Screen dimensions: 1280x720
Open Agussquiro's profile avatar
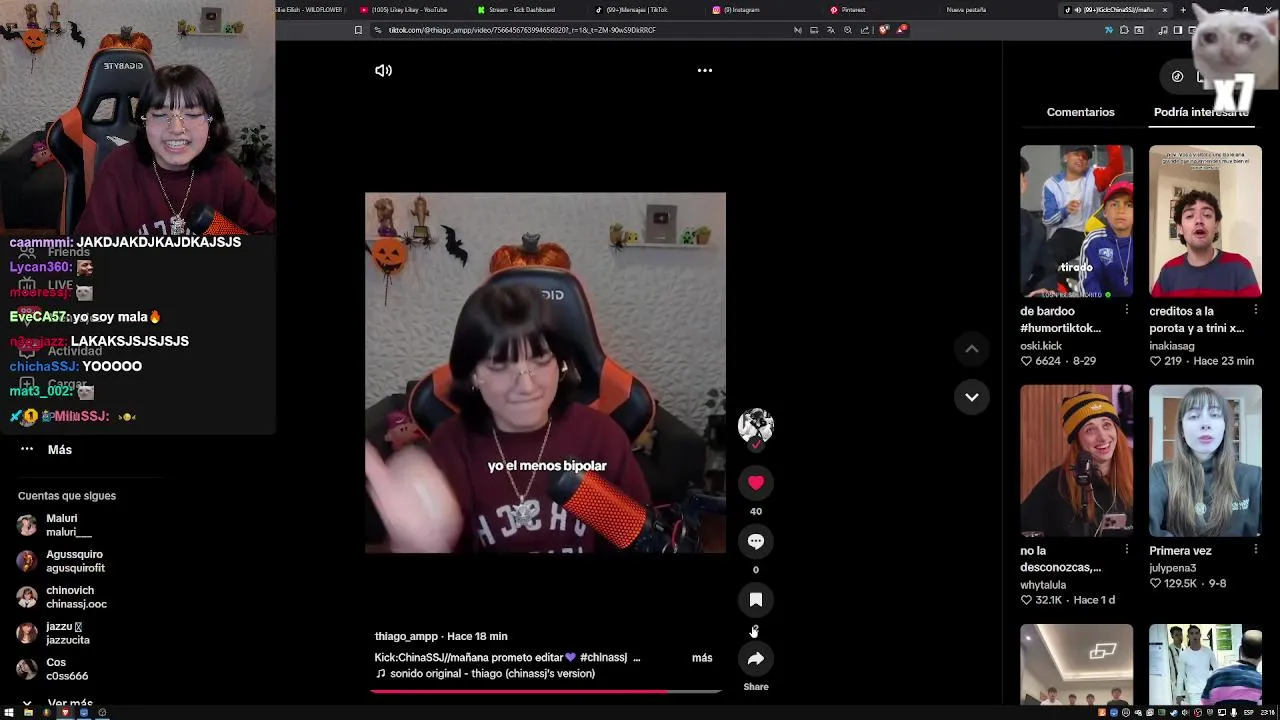coord(27,561)
